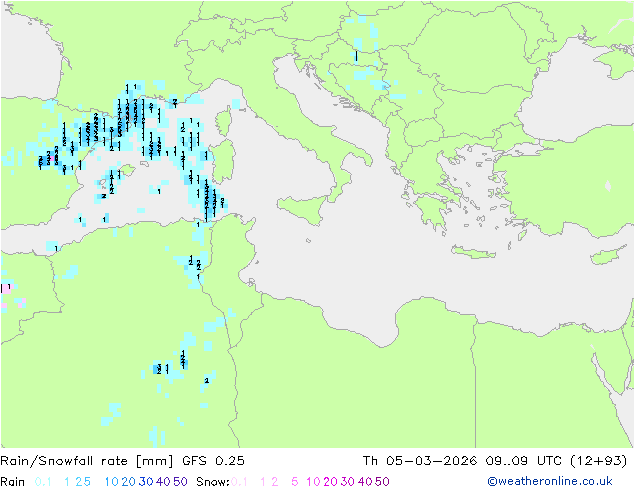
Task: Pick the Snow legend 10 value
Action: [313, 482]
